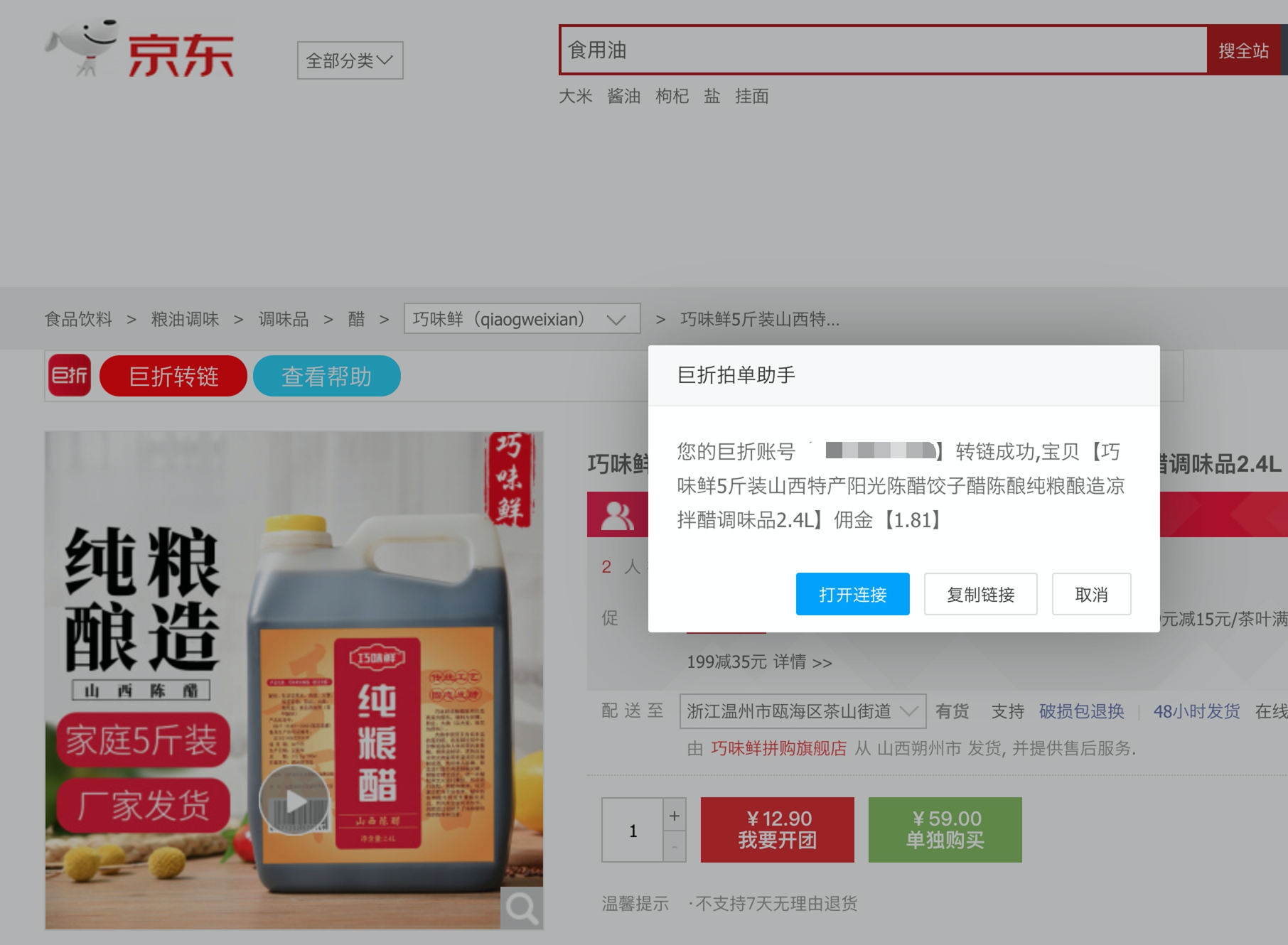Click the main vinegar product image
The height and width of the screenshot is (945, 1288).
click(294, 680)
